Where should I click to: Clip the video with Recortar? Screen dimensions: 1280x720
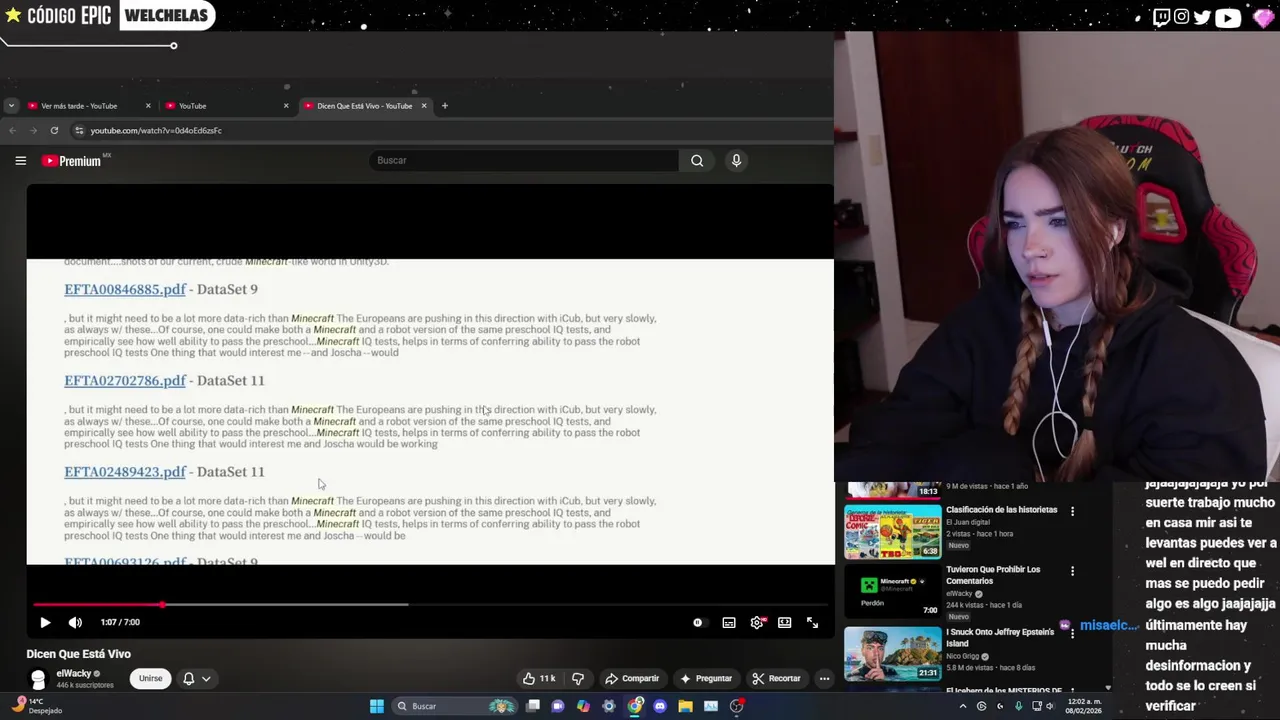(776, 678)
